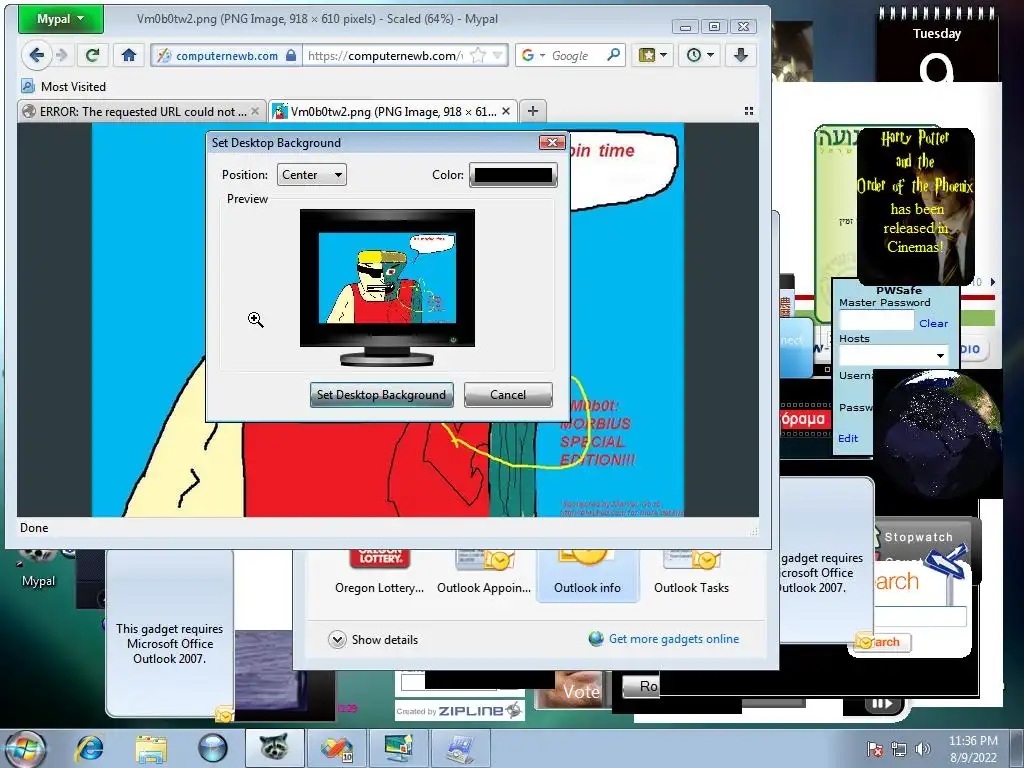Click the Master Password input field

(876, 320)
